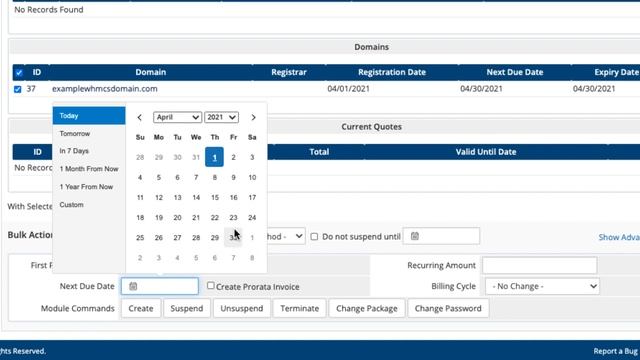The image size is (640, 360).
Task: Sort domains by Registration Date column header
Action: coord(392,72)
